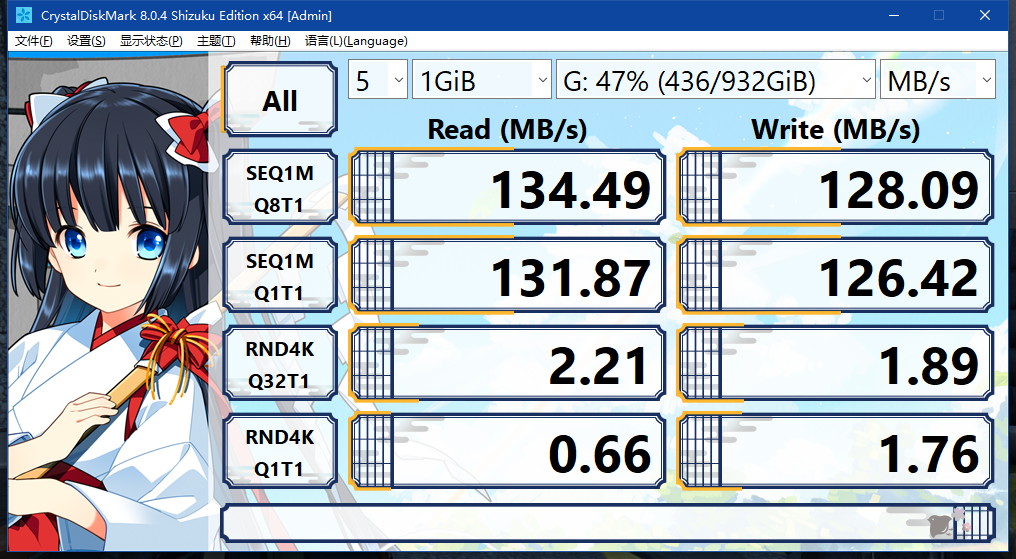The width and height of the screenshot is (1016, 559).
Task: Minimize the CrystalDiskMark window
Action: click(x=894, y=15)
